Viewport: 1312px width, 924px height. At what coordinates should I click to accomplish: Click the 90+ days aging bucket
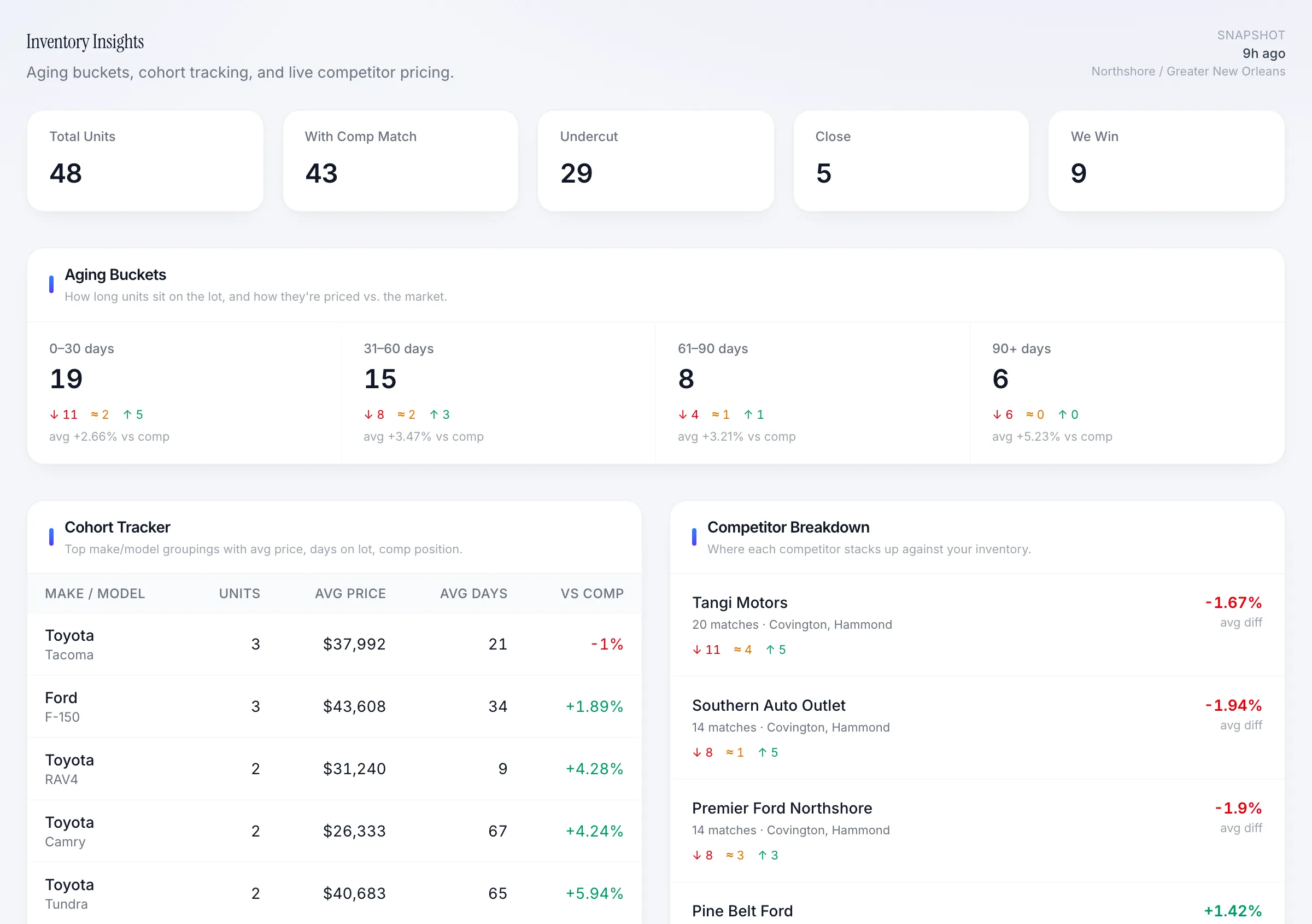coord(1127,393)
